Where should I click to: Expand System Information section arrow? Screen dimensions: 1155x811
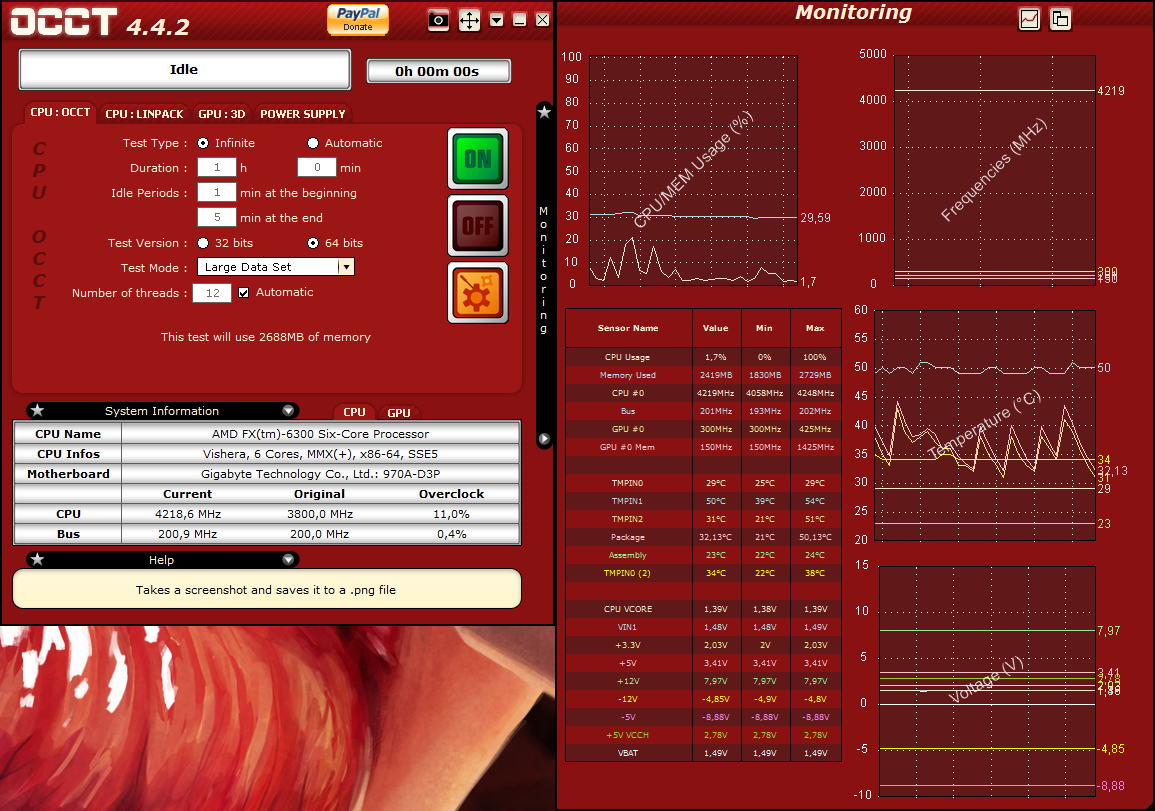(x=288, y=410)
